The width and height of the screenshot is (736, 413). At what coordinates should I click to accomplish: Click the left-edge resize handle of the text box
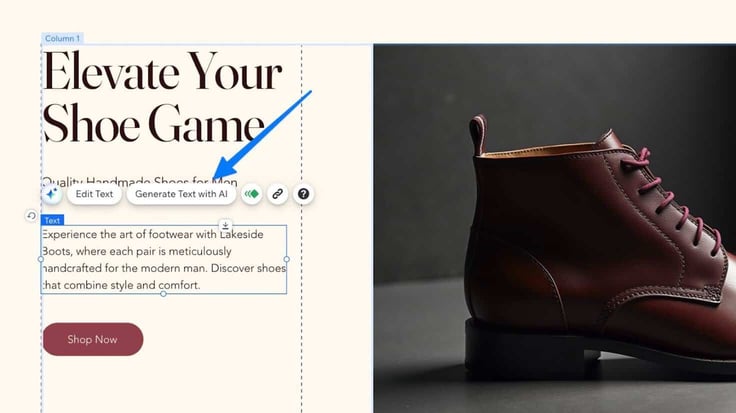[x=41, y=259]
